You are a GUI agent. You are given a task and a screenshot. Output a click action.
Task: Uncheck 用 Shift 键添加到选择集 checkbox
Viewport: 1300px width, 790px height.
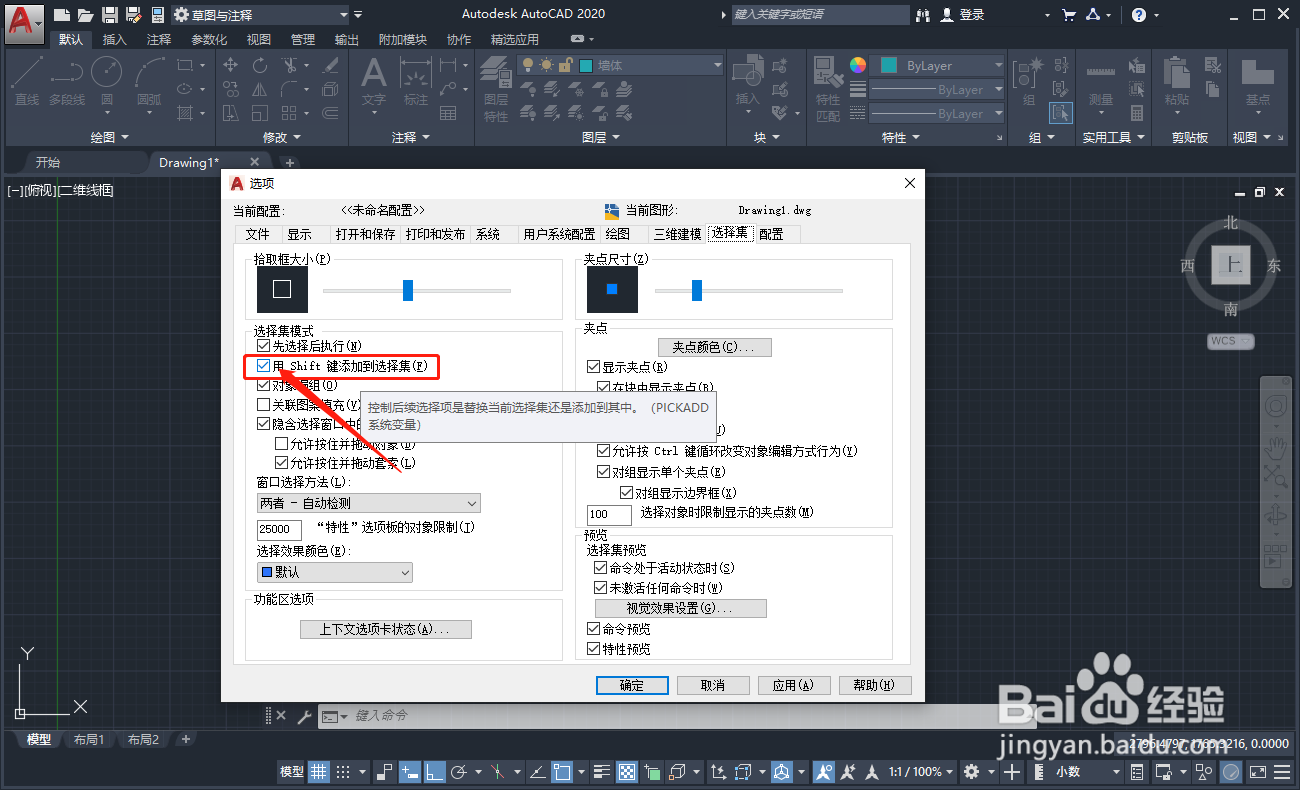(263, 366)
